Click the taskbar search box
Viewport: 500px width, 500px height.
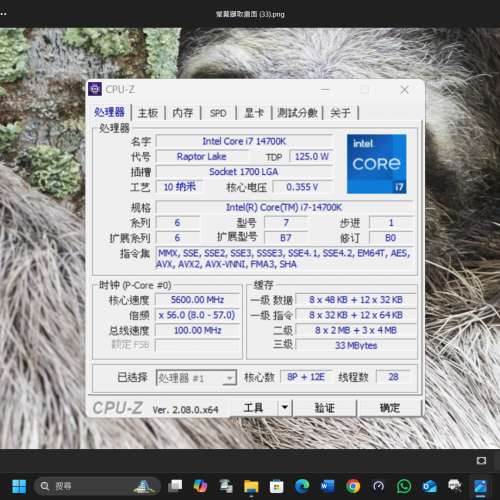click(x=97, y=486)
